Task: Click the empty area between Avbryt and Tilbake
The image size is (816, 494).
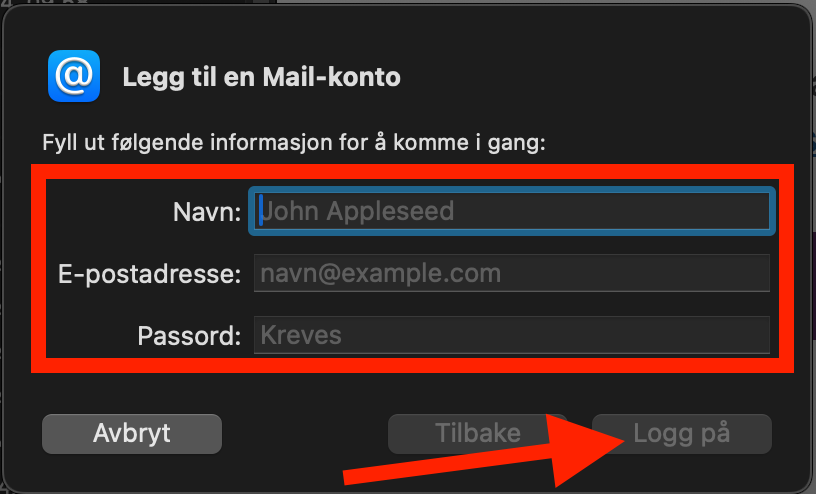Action: pos(305,434)
